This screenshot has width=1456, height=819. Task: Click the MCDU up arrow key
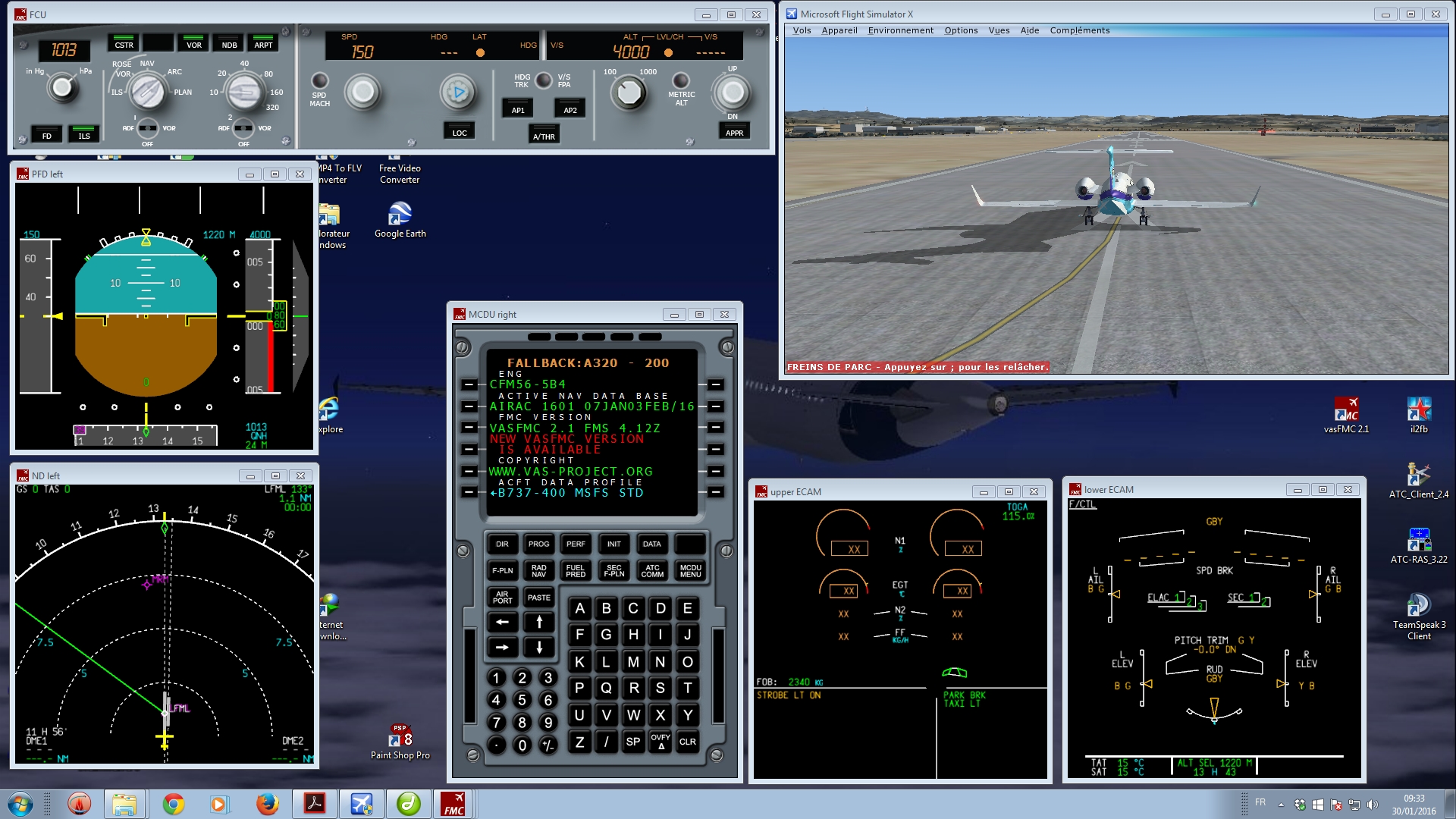(x=538, y=622)
